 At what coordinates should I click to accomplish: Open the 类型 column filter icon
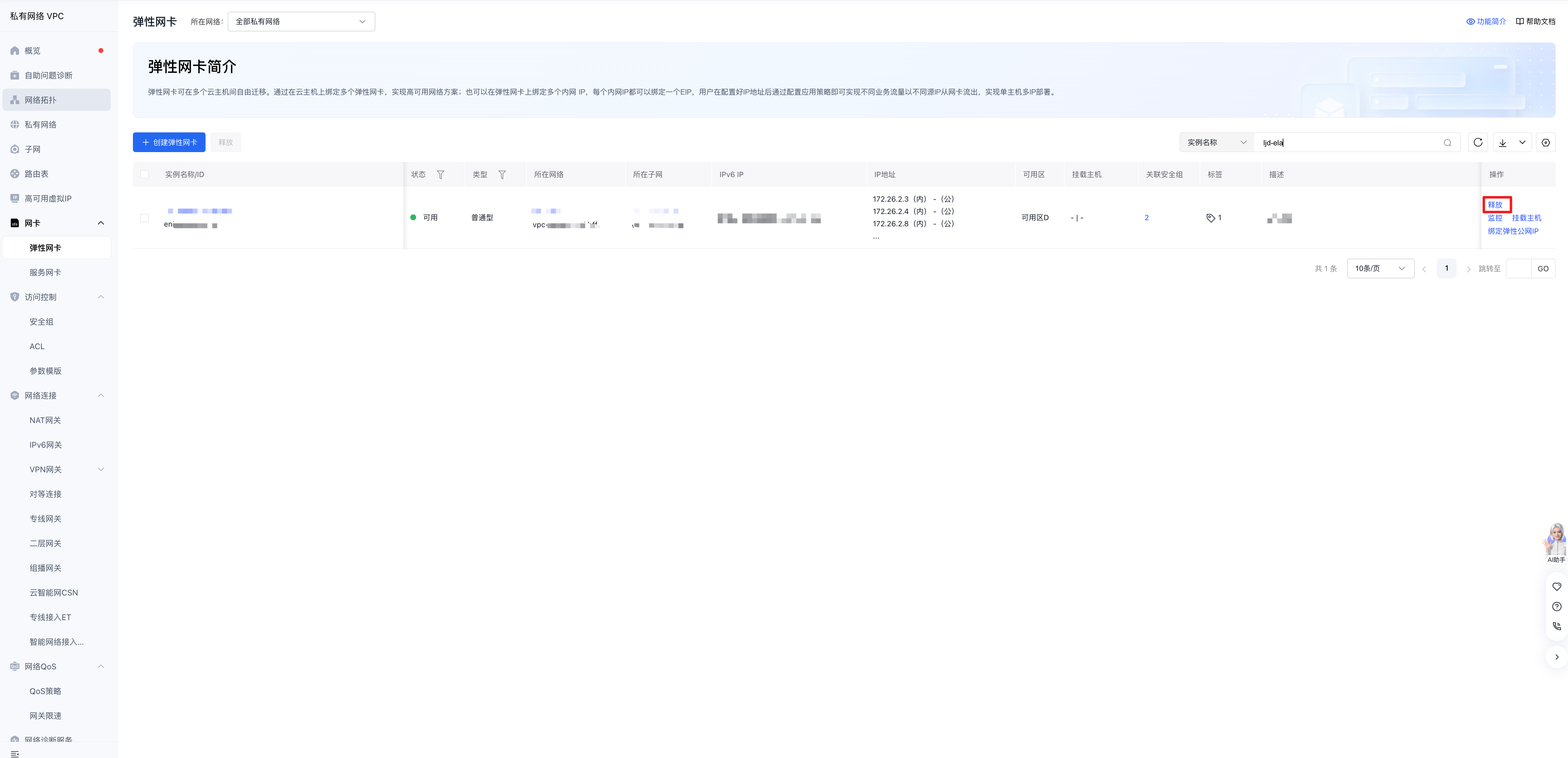[502, 175]
